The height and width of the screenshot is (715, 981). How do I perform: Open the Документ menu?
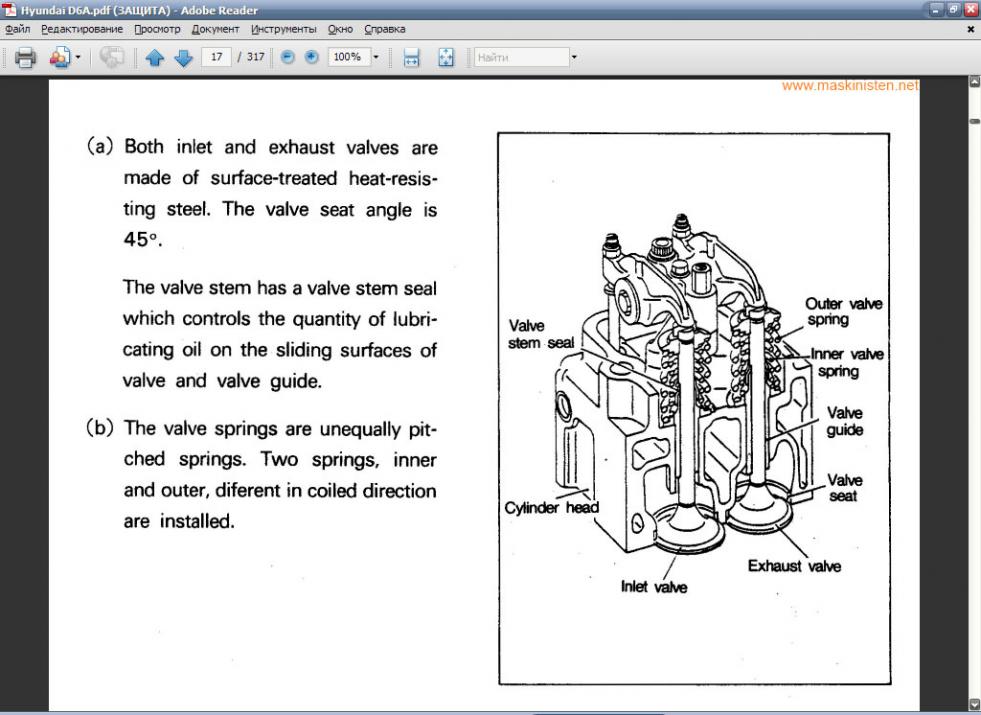point(215,29)
